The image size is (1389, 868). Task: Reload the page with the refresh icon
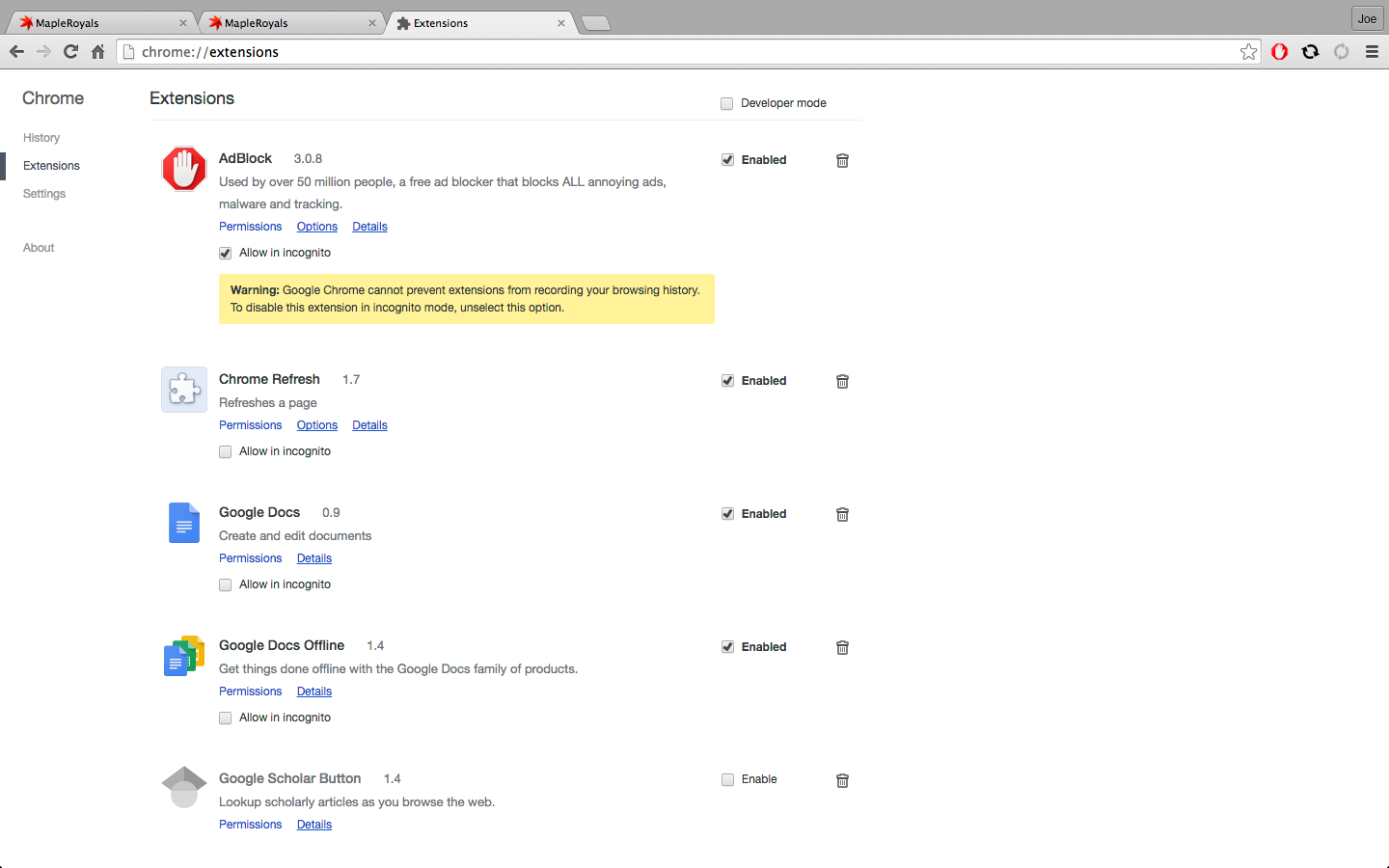tap(70, 52)
